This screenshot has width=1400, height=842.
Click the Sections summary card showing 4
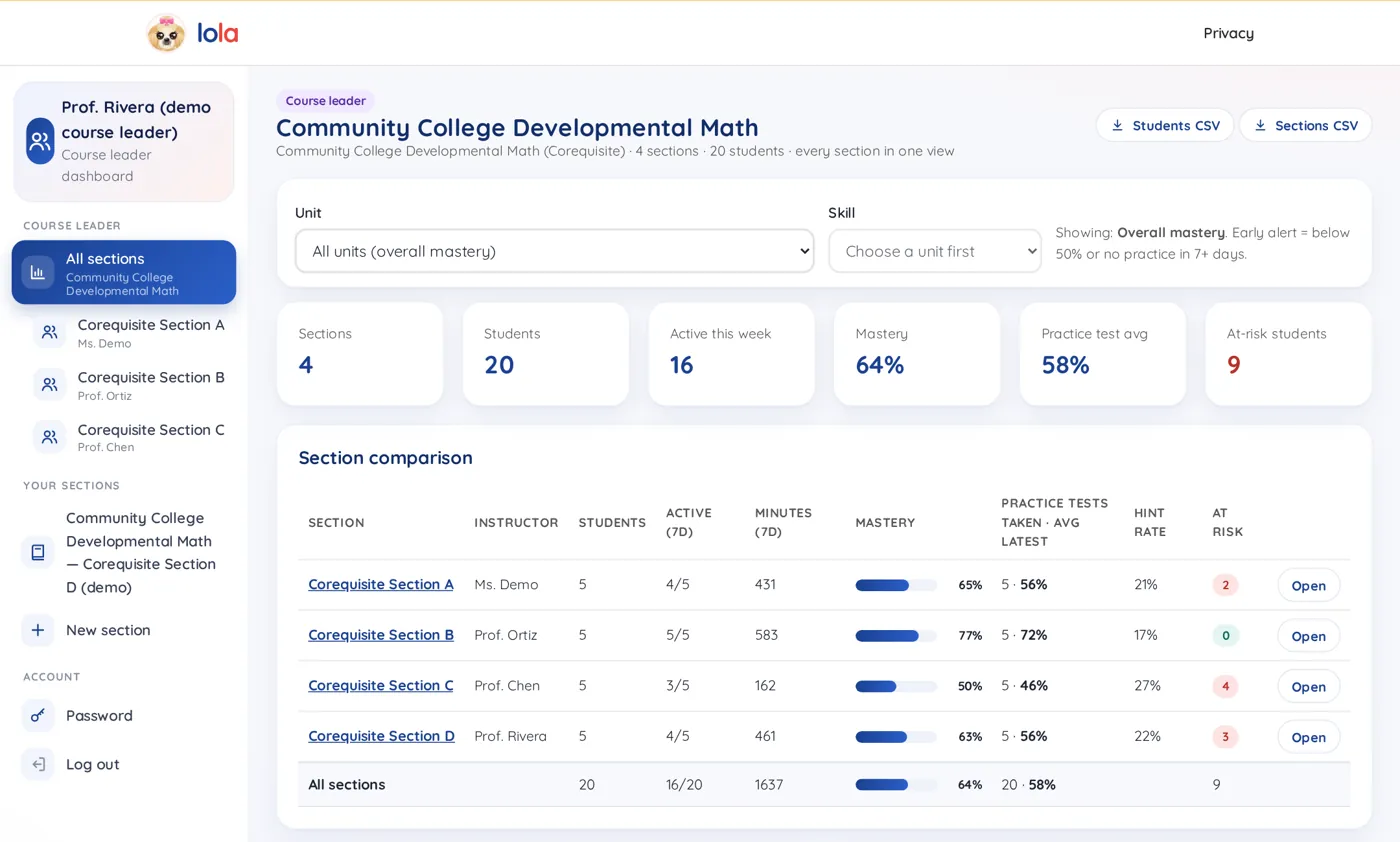point(360,354)
